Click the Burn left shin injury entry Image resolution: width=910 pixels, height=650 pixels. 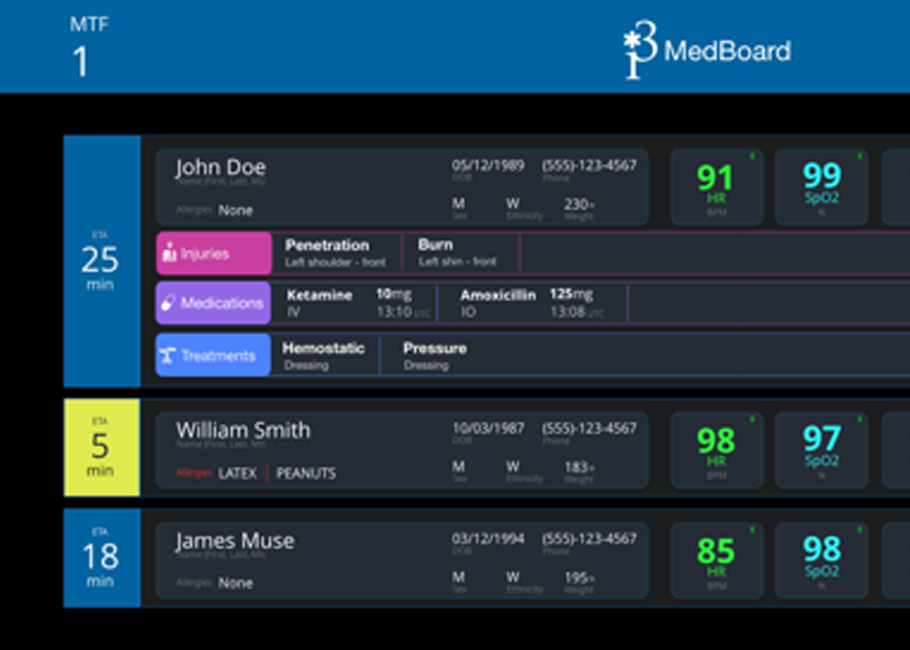pos(457,253)
